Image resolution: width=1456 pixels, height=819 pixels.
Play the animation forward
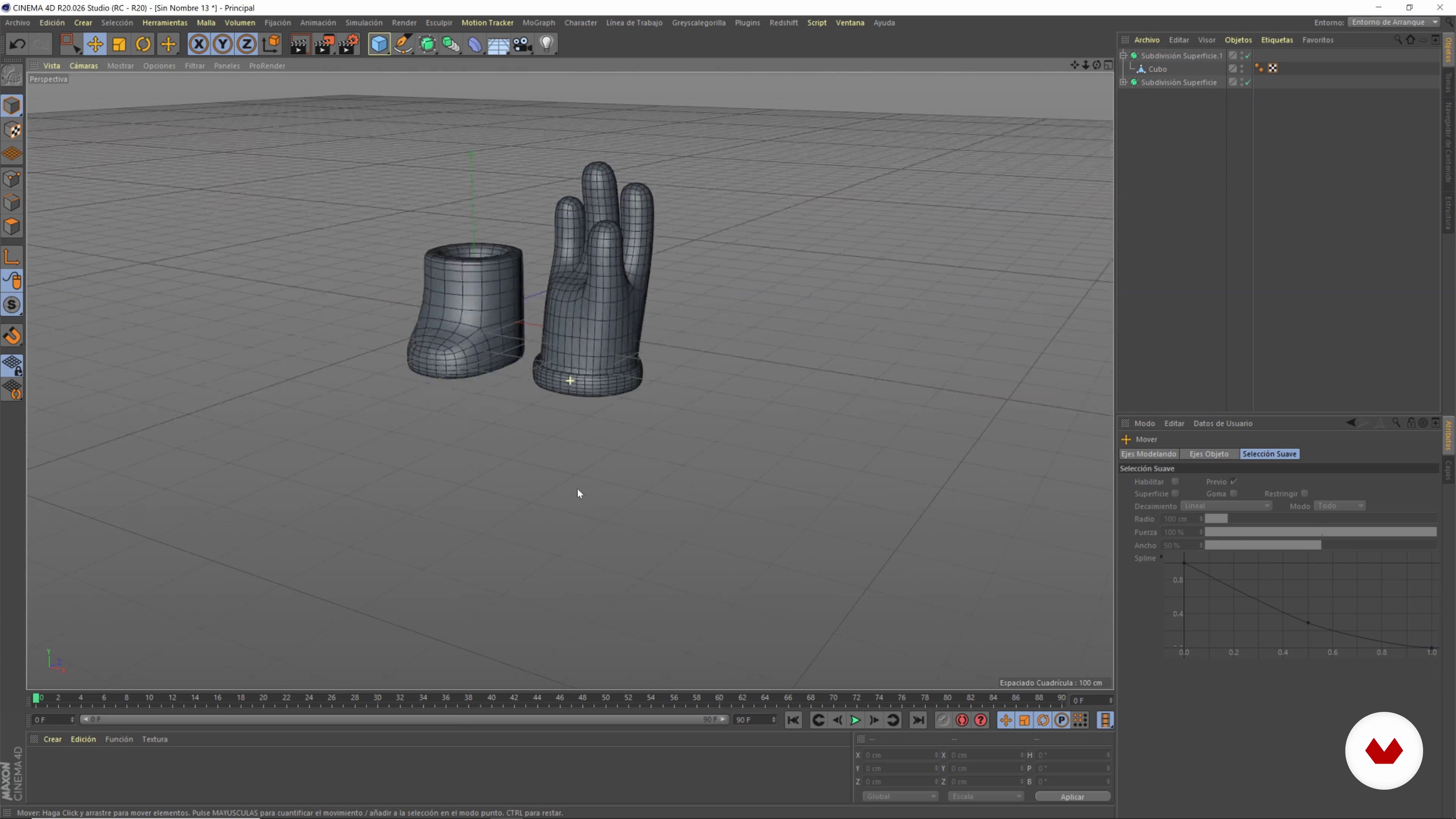pyautogui.click(x=855, y=720)
